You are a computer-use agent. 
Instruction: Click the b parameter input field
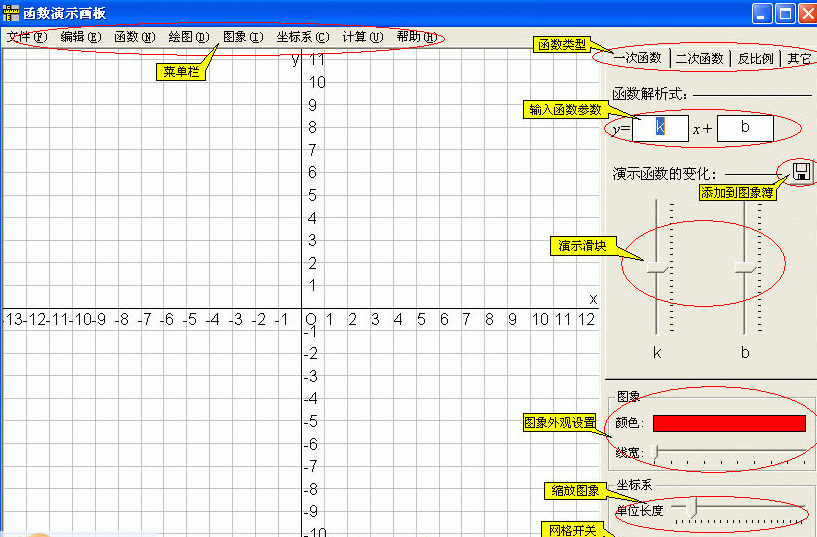(745, 128)
